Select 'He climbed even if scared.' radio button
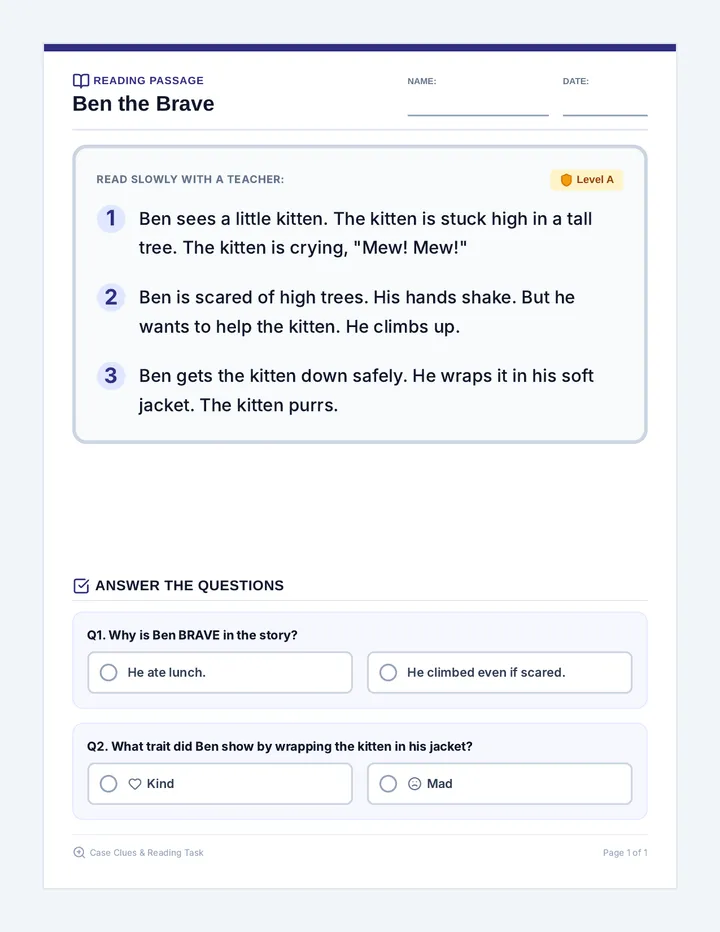Viewport: 720px width, 932px height. pyautogui.click(x=388, y=672)
